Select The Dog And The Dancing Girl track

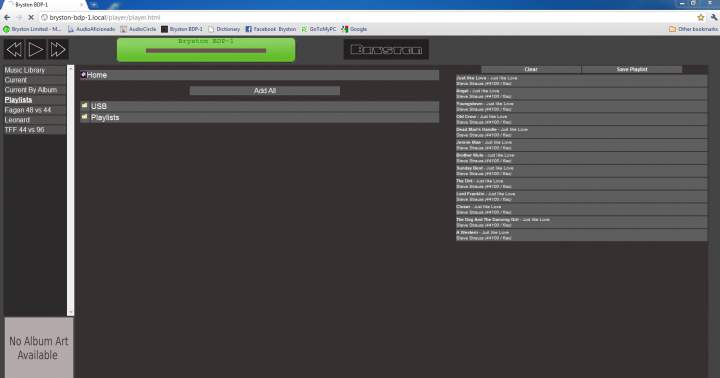581,222
